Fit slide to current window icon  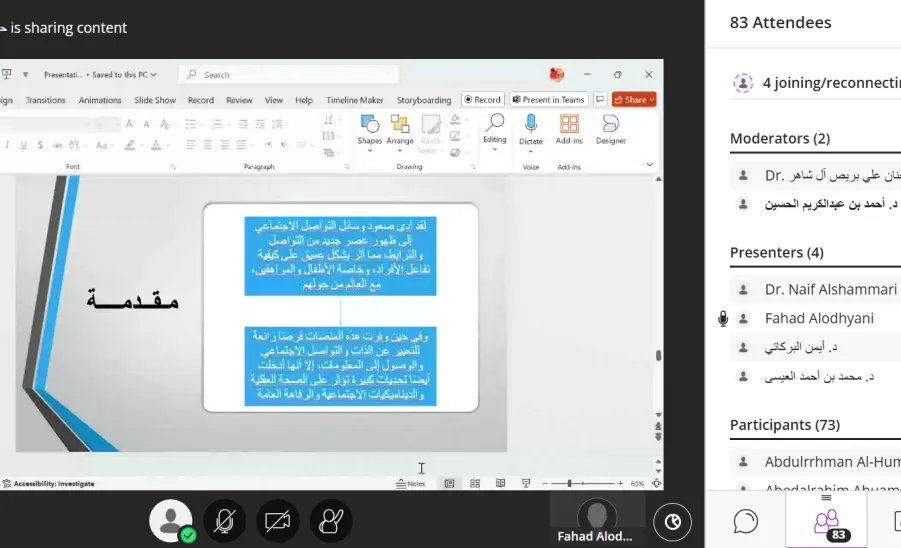(x=656, y=484)
